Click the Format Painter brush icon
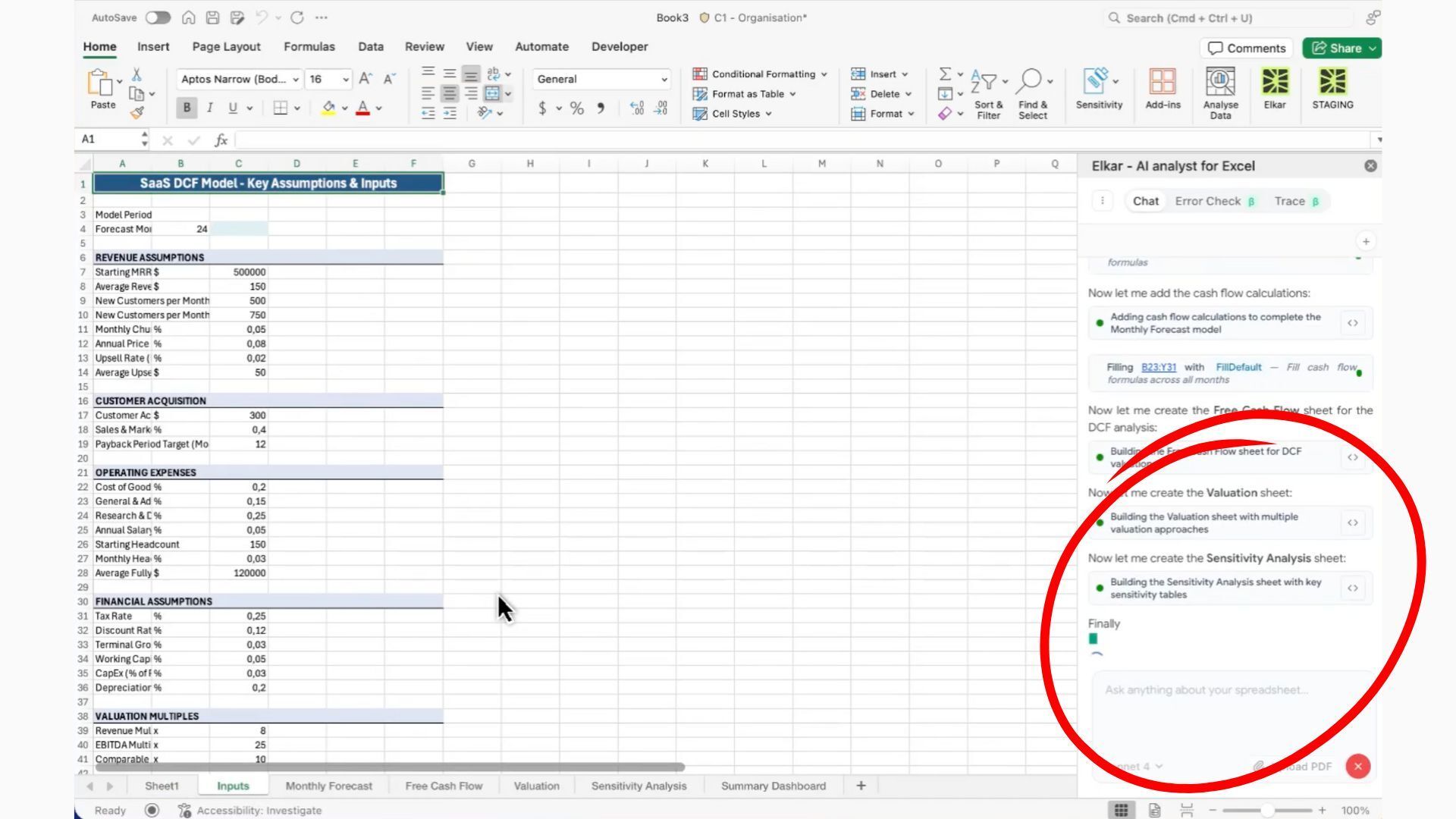Screen dimensions: 1456x819 137,113
